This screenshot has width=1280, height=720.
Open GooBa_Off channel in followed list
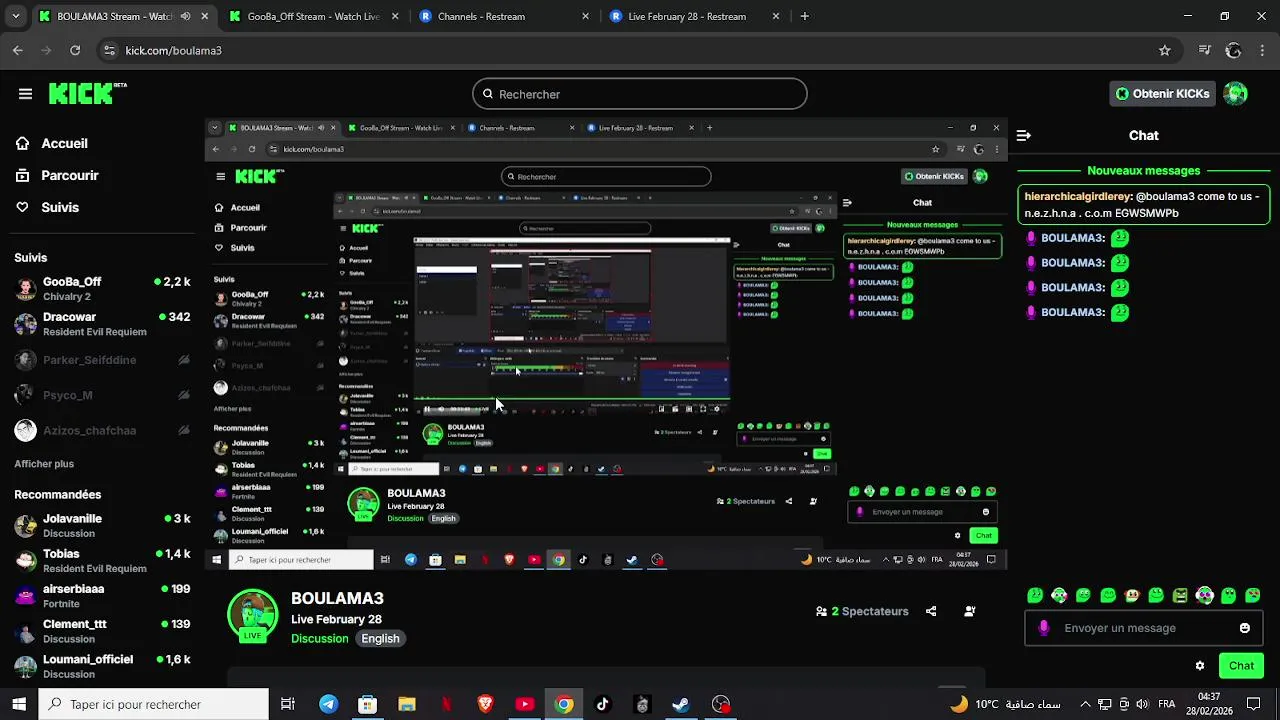(x=102, y=289)
